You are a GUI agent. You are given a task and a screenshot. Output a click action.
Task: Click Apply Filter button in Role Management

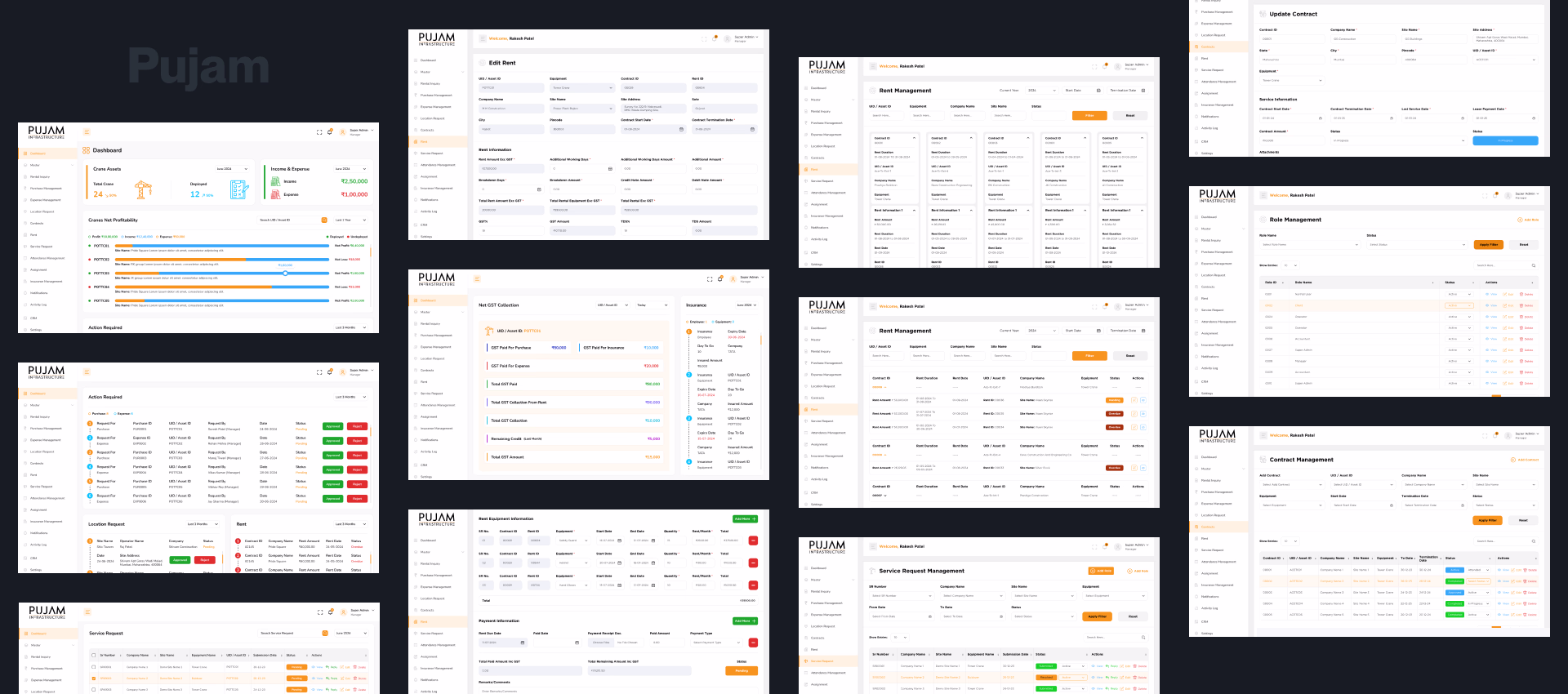pos(1488,245)
